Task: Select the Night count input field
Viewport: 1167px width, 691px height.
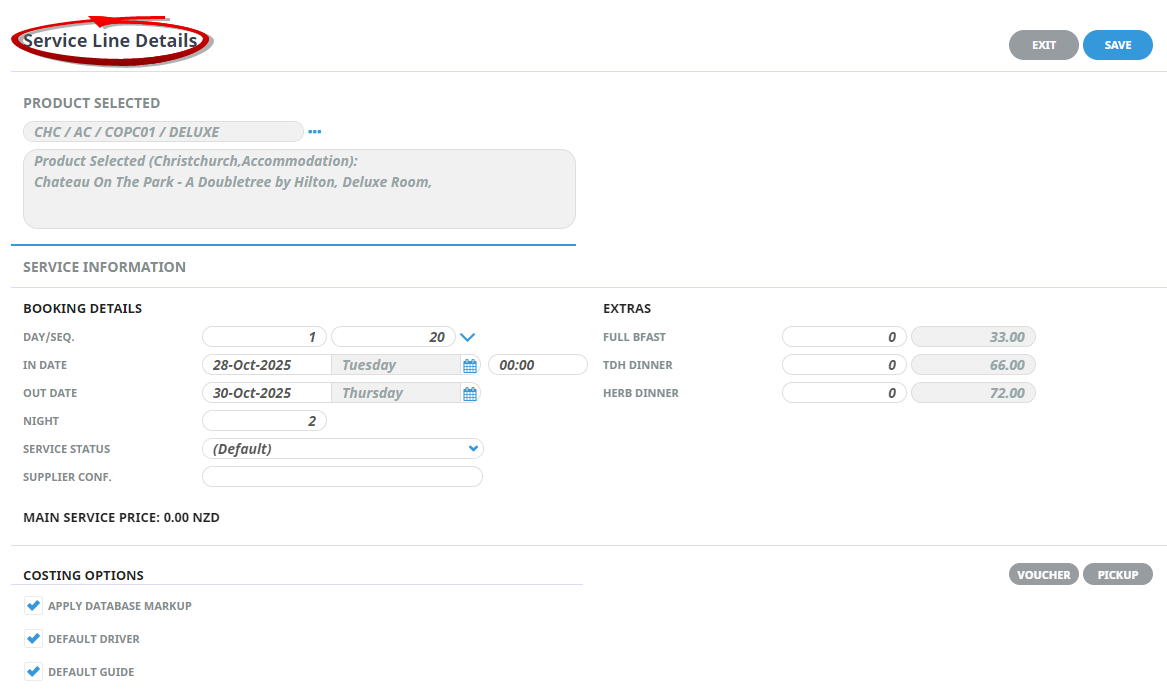Action: pyautogui.click(x=264, y=421)
